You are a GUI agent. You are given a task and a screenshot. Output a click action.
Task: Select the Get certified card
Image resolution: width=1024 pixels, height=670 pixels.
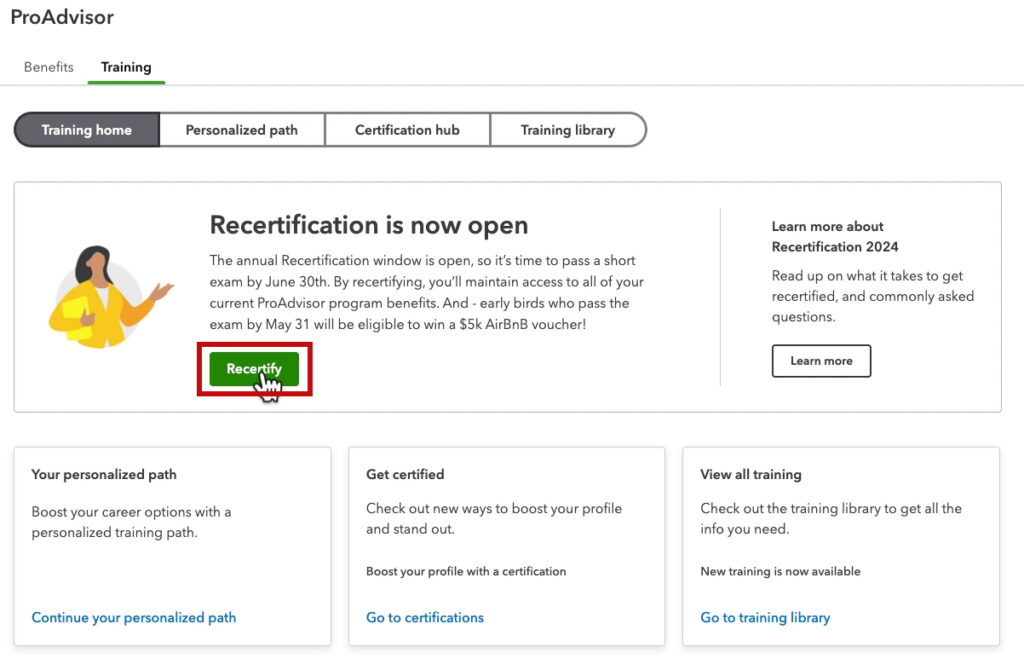coord(506,545)
